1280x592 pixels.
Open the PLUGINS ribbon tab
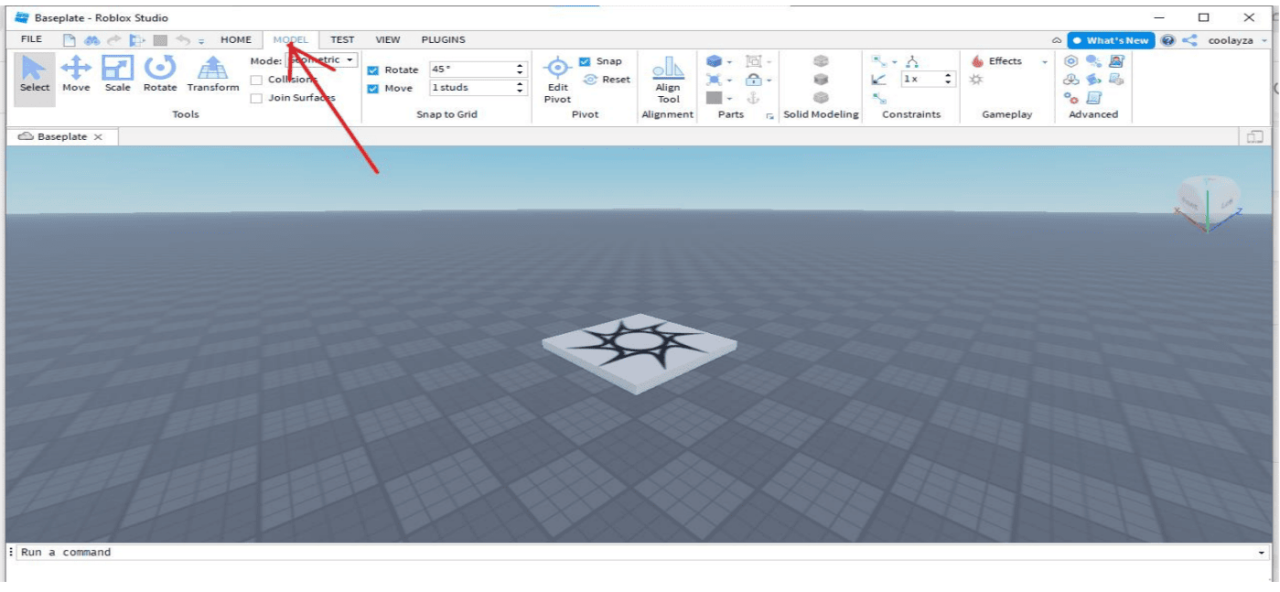click(443, 39)
